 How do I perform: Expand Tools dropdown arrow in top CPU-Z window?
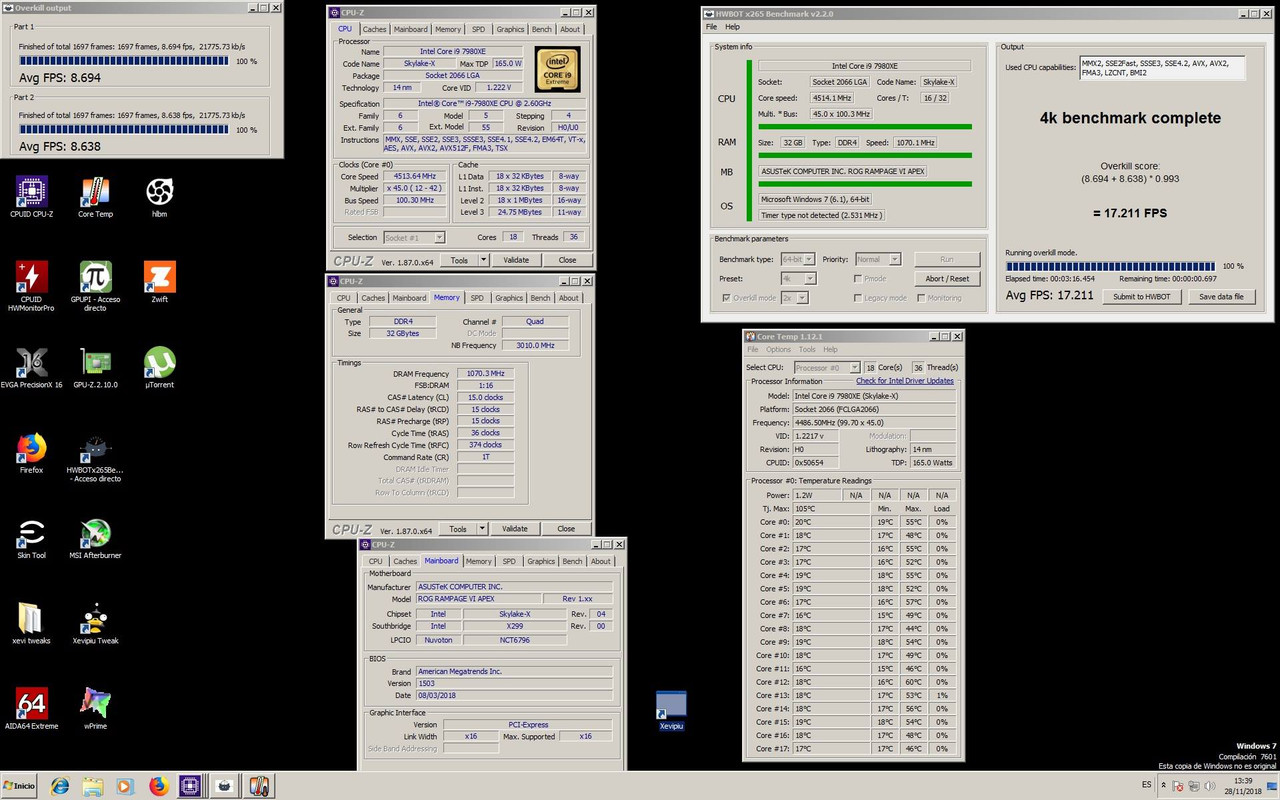pos(483,260)
